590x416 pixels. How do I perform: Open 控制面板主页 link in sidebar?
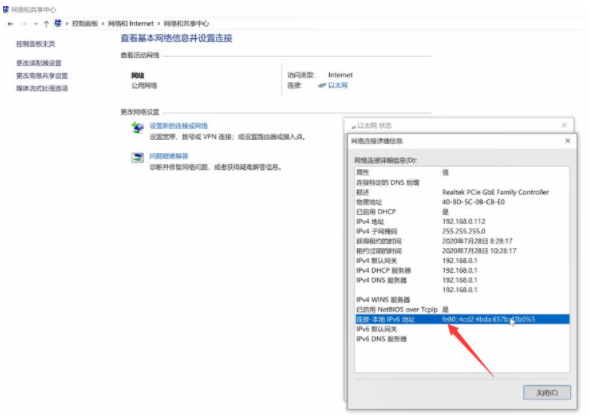[x=35, y=44]
